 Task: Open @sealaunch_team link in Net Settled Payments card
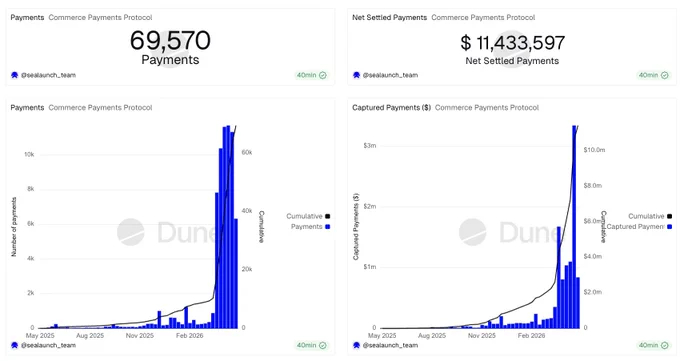pos(390,75)
